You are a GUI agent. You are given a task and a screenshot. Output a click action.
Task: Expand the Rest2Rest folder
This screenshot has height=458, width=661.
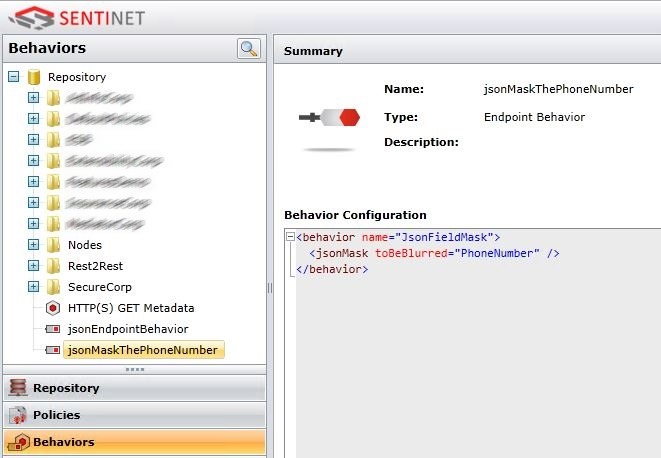33,266
